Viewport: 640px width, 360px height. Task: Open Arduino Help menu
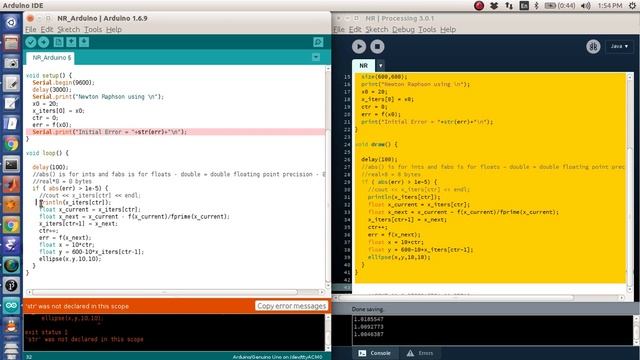[x=114, y=29]
